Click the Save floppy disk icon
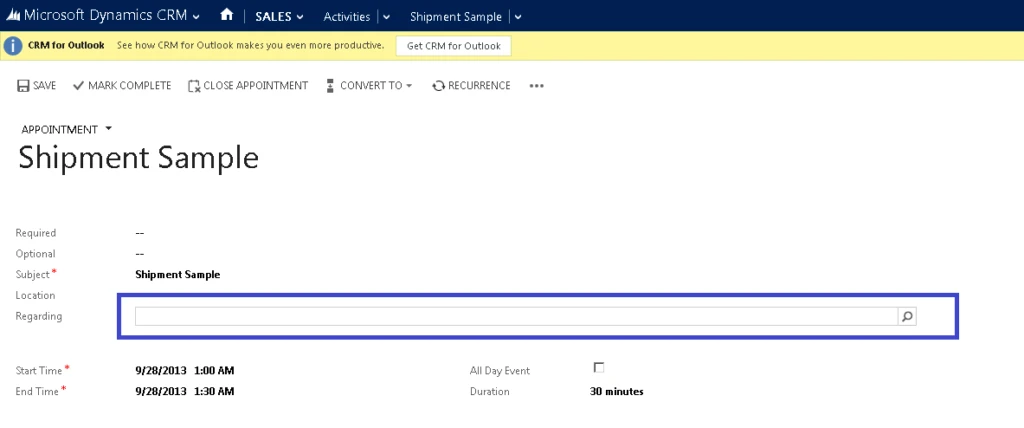Screen dimensions: 1024x428 23,86
